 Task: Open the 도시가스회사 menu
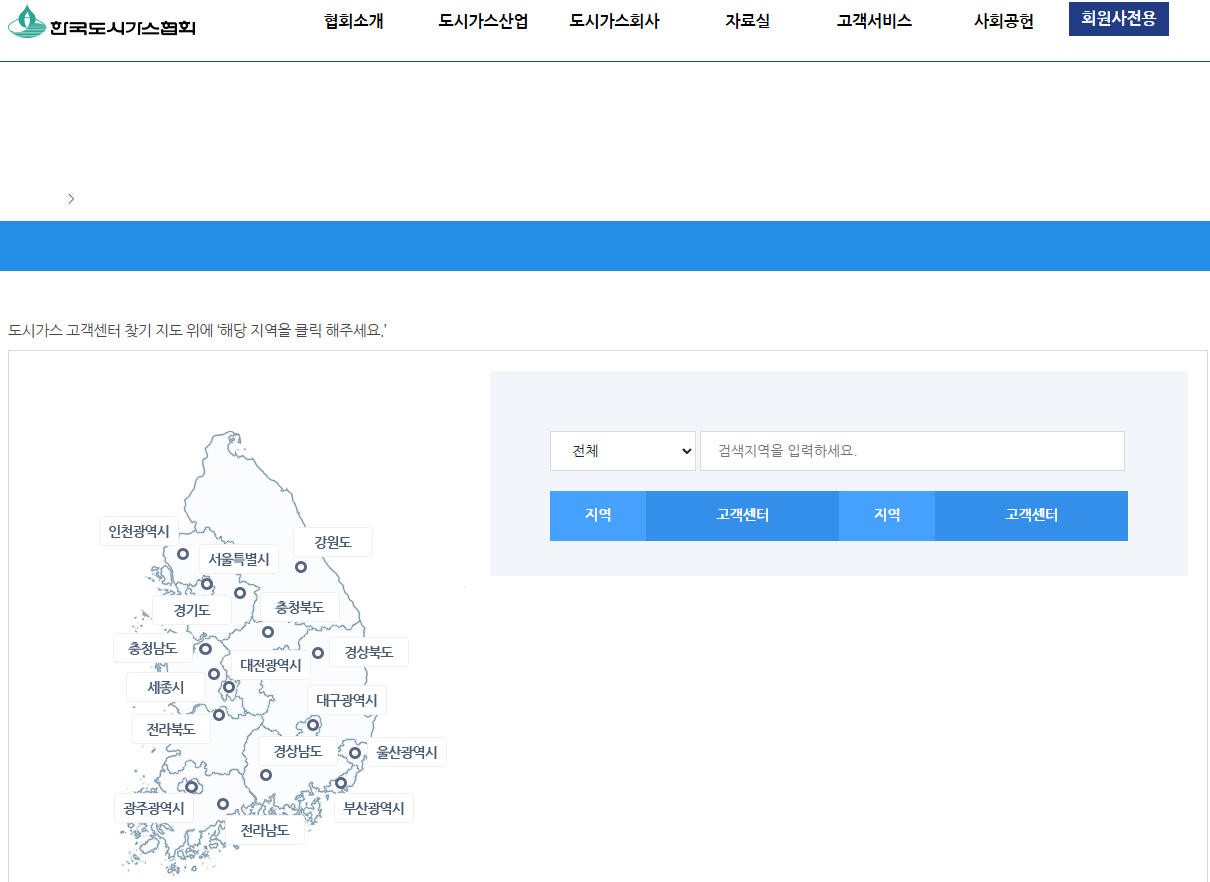(614, 21)
